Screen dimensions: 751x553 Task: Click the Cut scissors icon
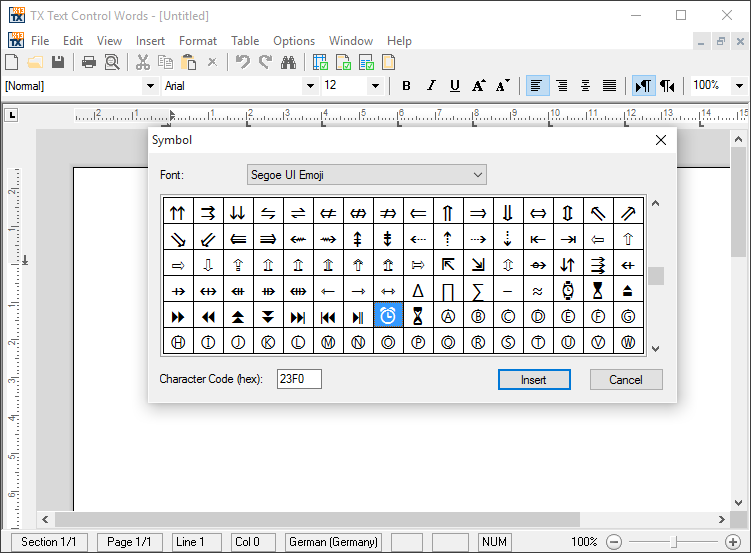(143, 62)
